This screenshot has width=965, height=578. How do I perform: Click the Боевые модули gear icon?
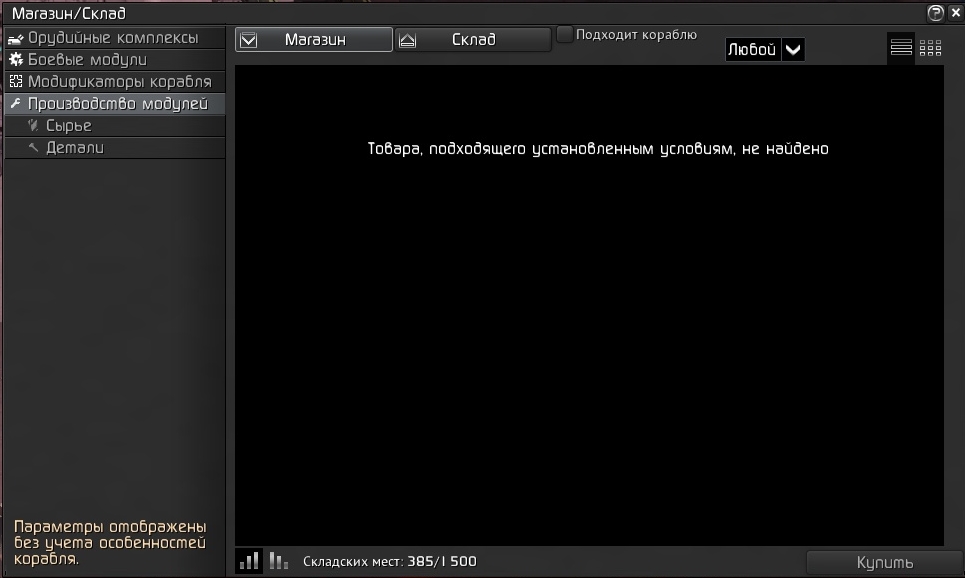[15, 60]
